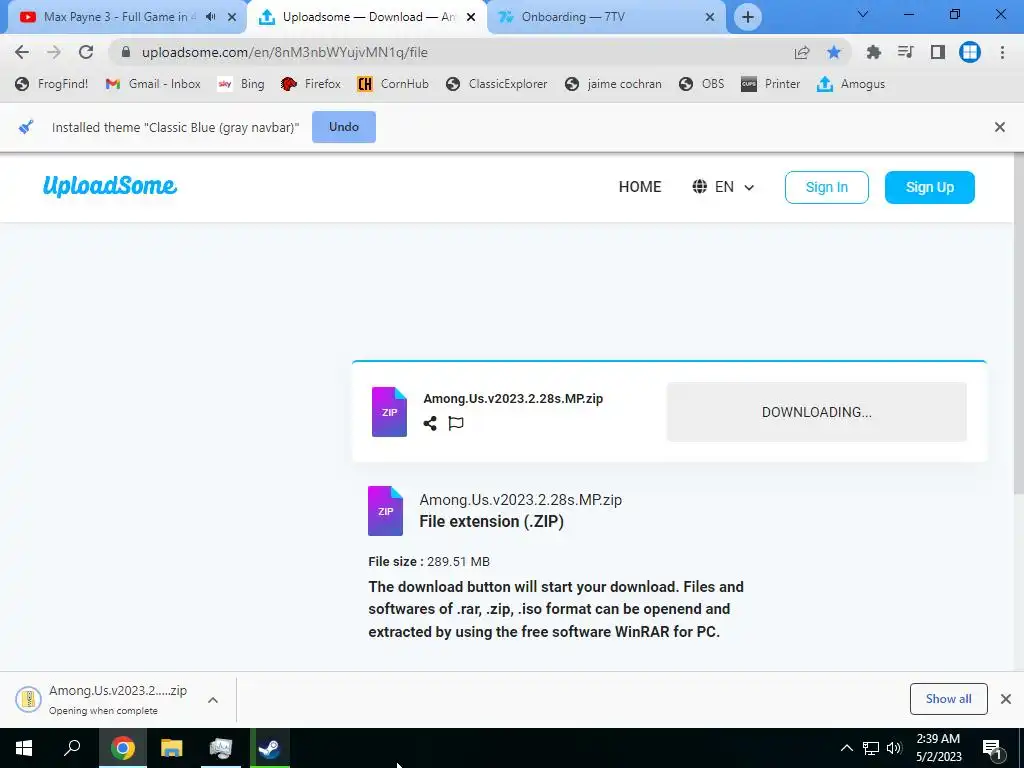Open the FrogFind! bookmark
The height and width of the screenshot is (768, 1024).
(51, 84)
